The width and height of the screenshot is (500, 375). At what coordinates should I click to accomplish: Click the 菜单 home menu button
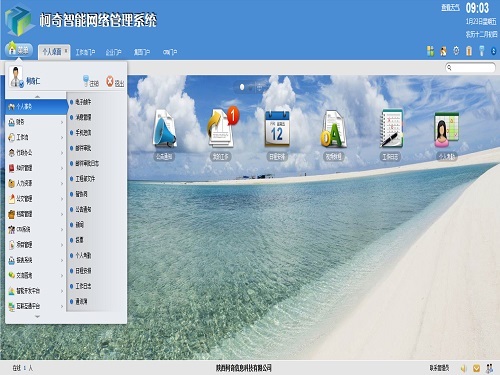pyautogui.click(x=19, y=50)
